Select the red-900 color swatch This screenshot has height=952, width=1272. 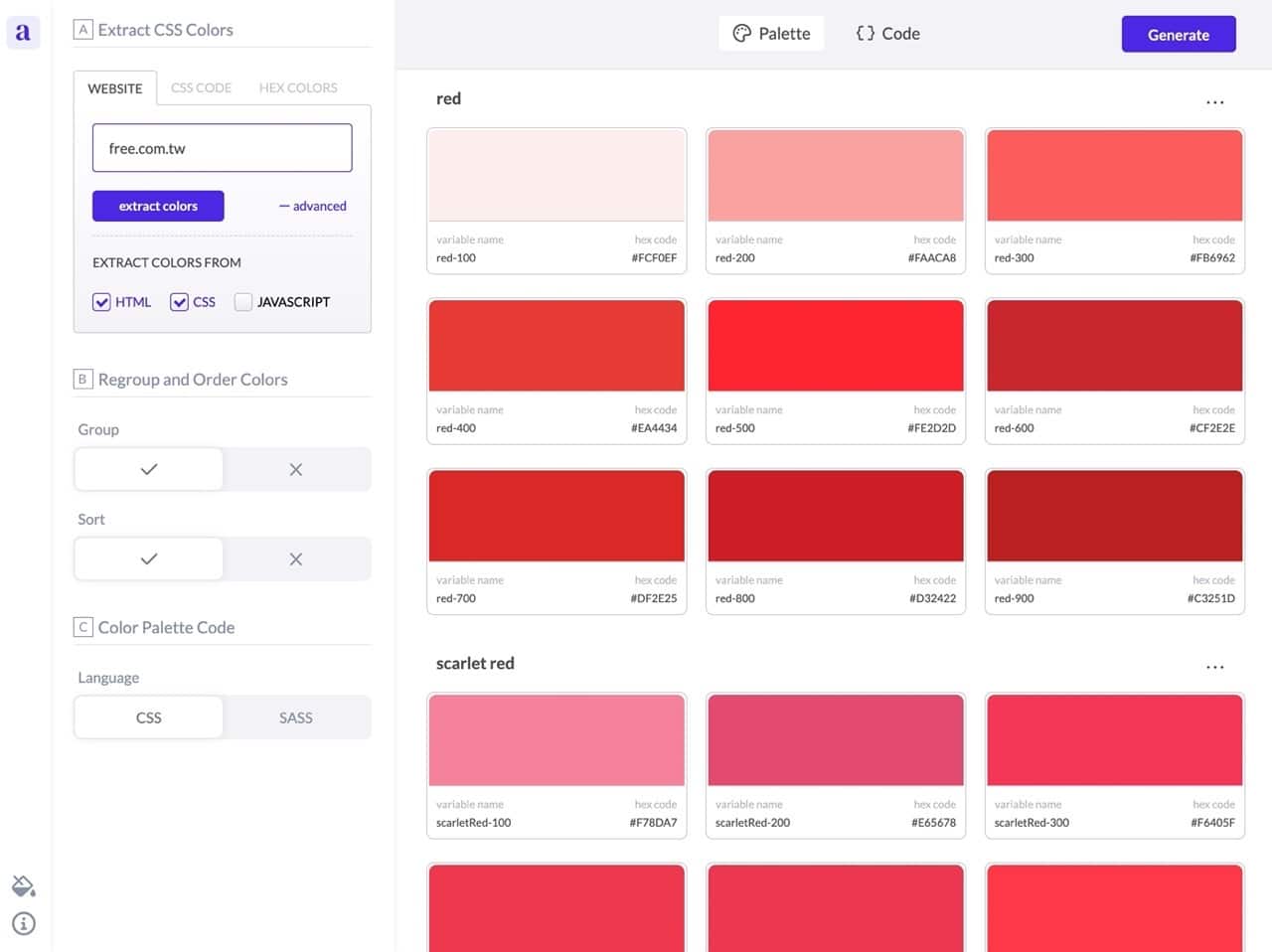pos(1115,516)
